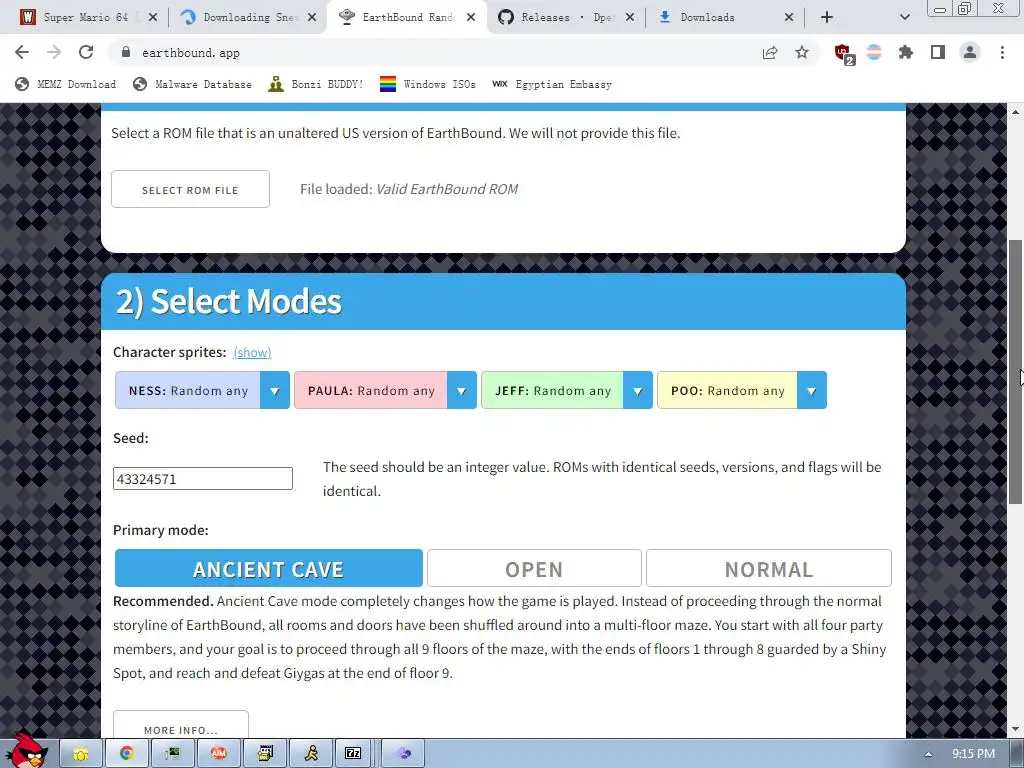Open the Extensions puzzle-piece menu
The image size is (1024, 768).
tap(905, 52)
